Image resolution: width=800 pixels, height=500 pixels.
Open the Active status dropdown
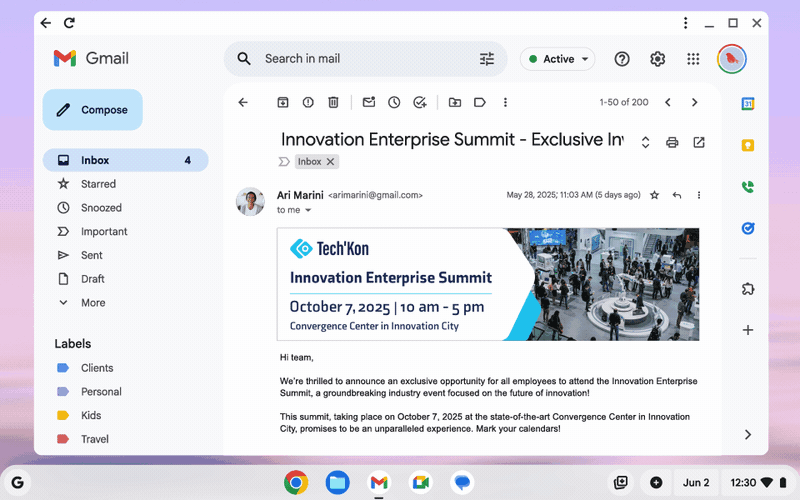[x=557, y=59]
